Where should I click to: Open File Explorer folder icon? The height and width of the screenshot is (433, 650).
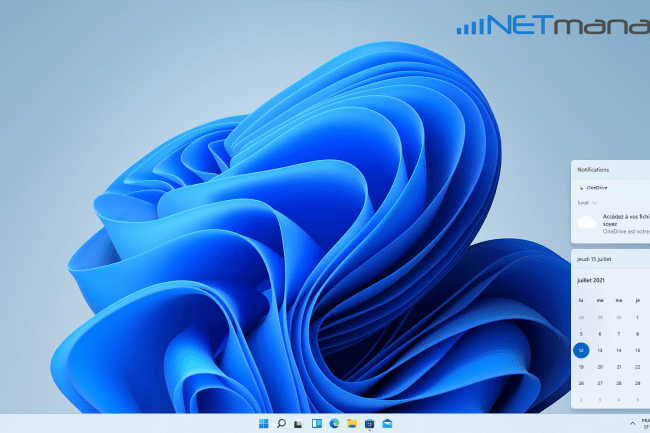tap(352, 424)
